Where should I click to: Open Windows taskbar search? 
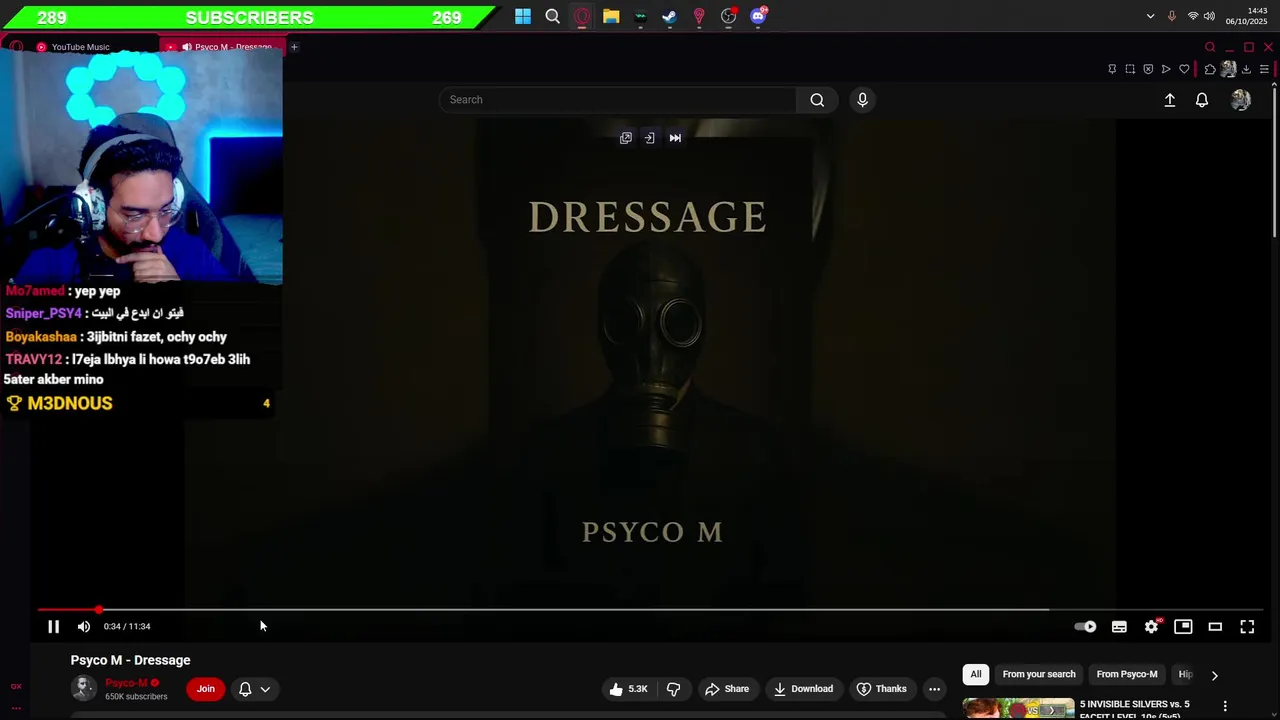click(x=552, y=16)
